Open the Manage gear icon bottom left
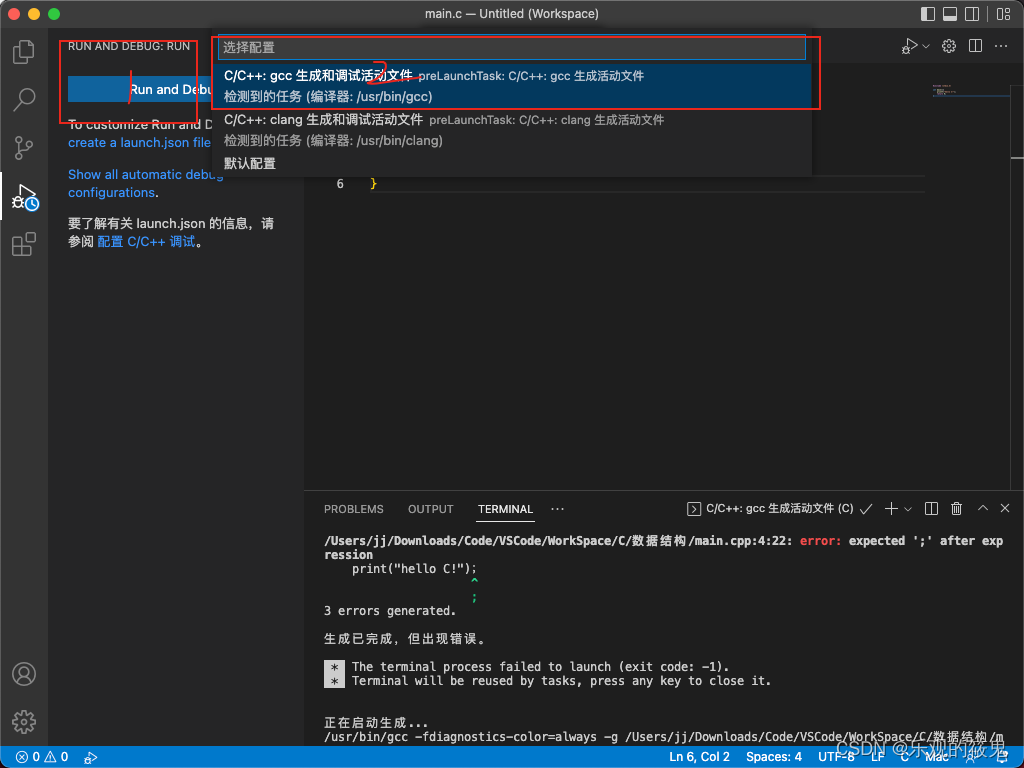 click(23, 722)
